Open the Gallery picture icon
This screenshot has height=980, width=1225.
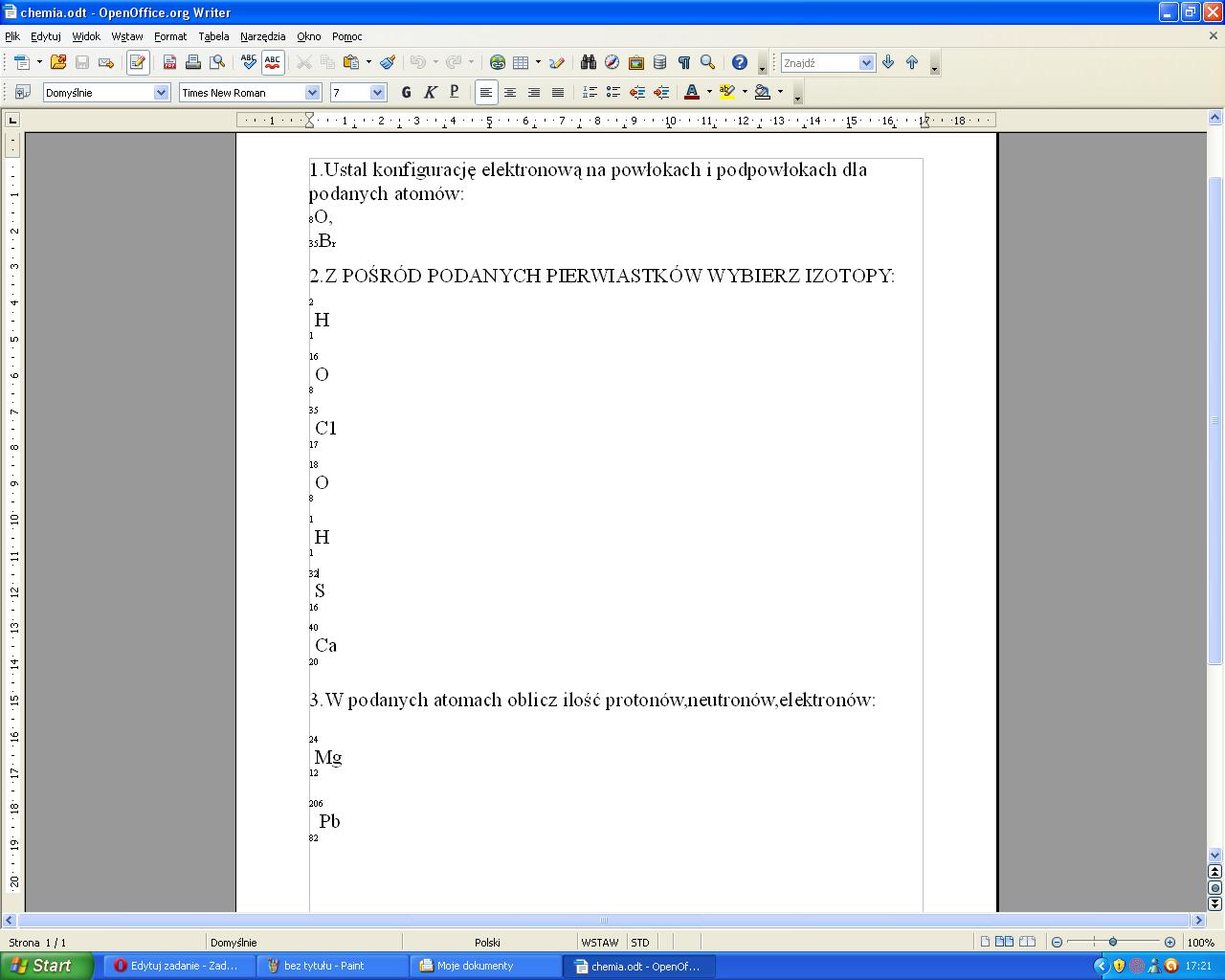(635, 63)
